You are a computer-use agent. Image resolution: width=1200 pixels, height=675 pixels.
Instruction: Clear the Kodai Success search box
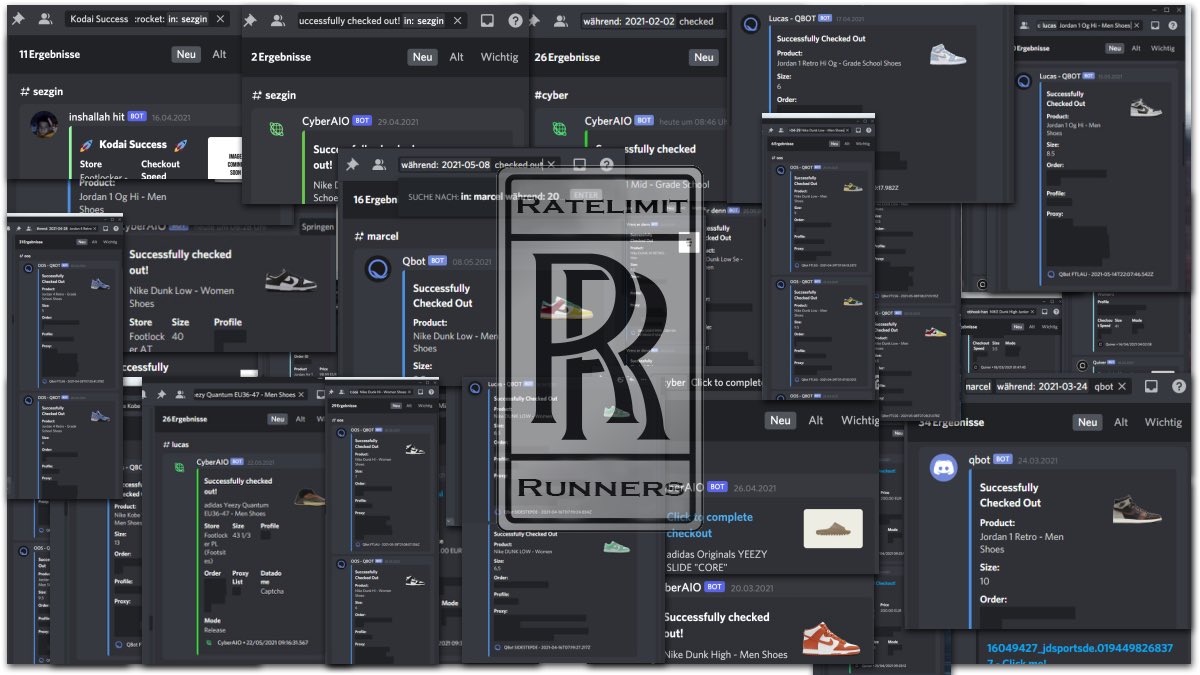[x=221, y=20]
